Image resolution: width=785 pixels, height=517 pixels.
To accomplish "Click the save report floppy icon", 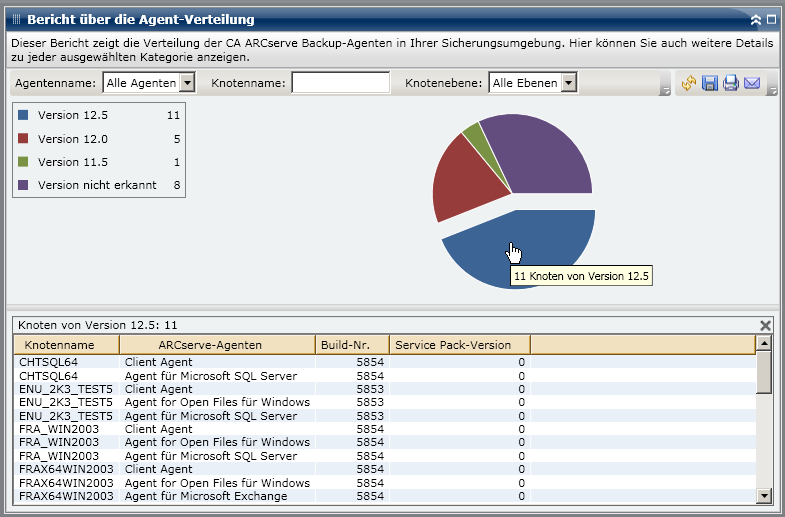I will pos(710,83).
